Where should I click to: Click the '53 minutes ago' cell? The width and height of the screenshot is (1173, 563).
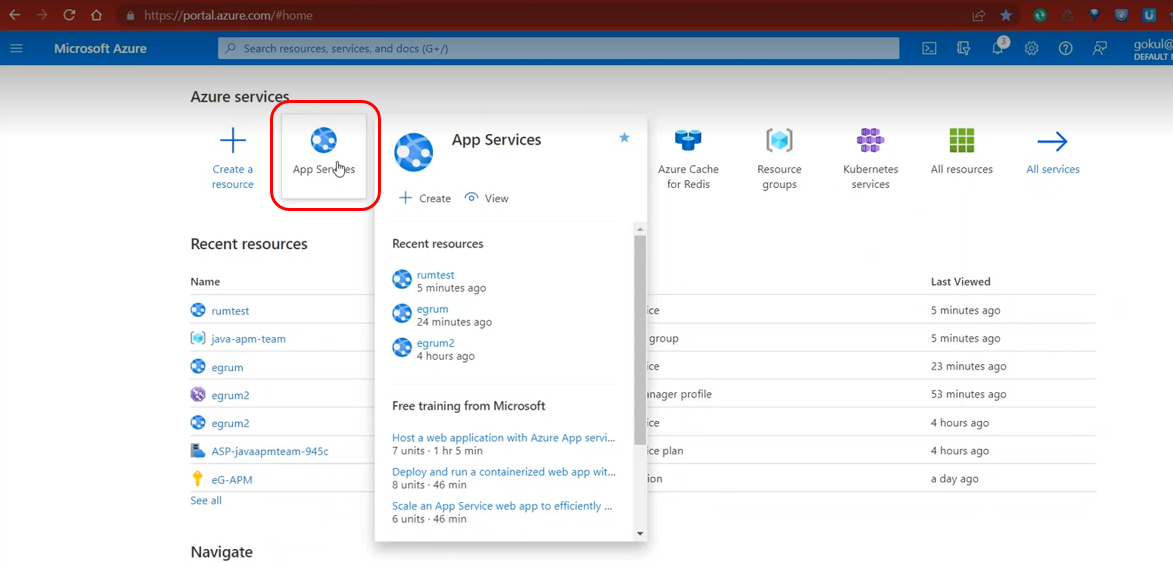click(969, 395)
